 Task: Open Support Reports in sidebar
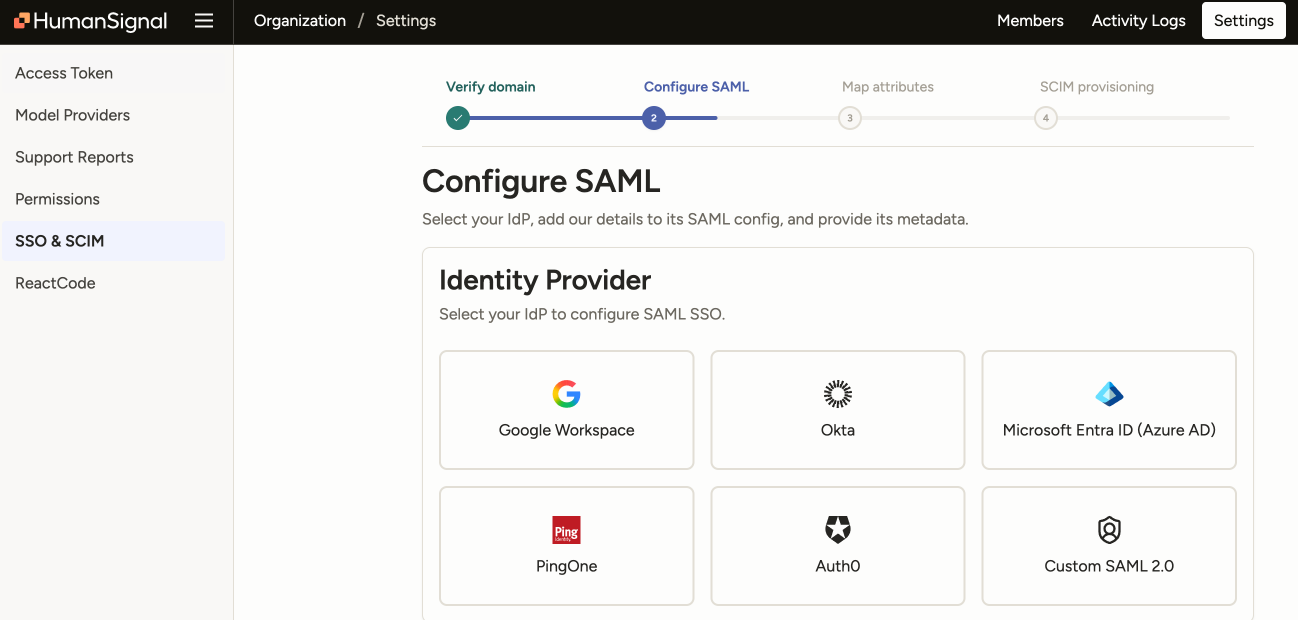click(74, 157)
